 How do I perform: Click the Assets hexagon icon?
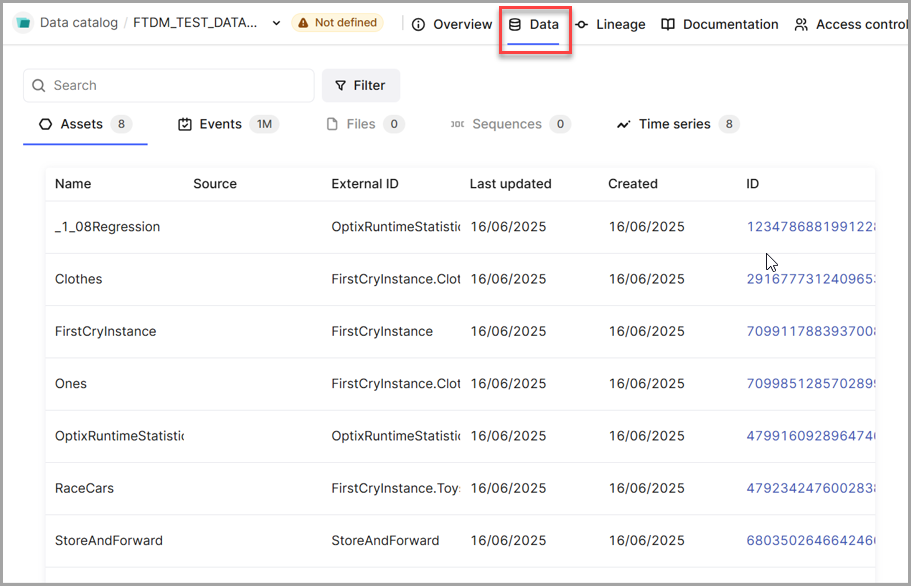(x=45, y=124)
